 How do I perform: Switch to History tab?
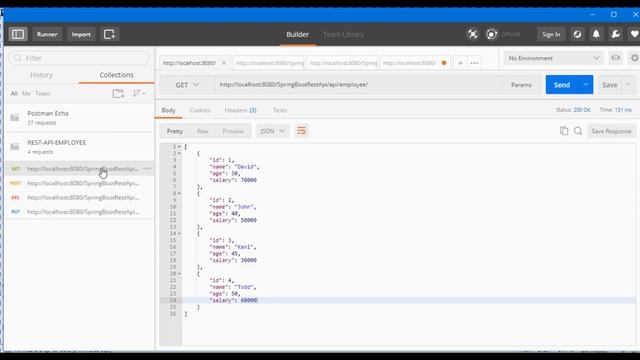[x=41, y=75]
